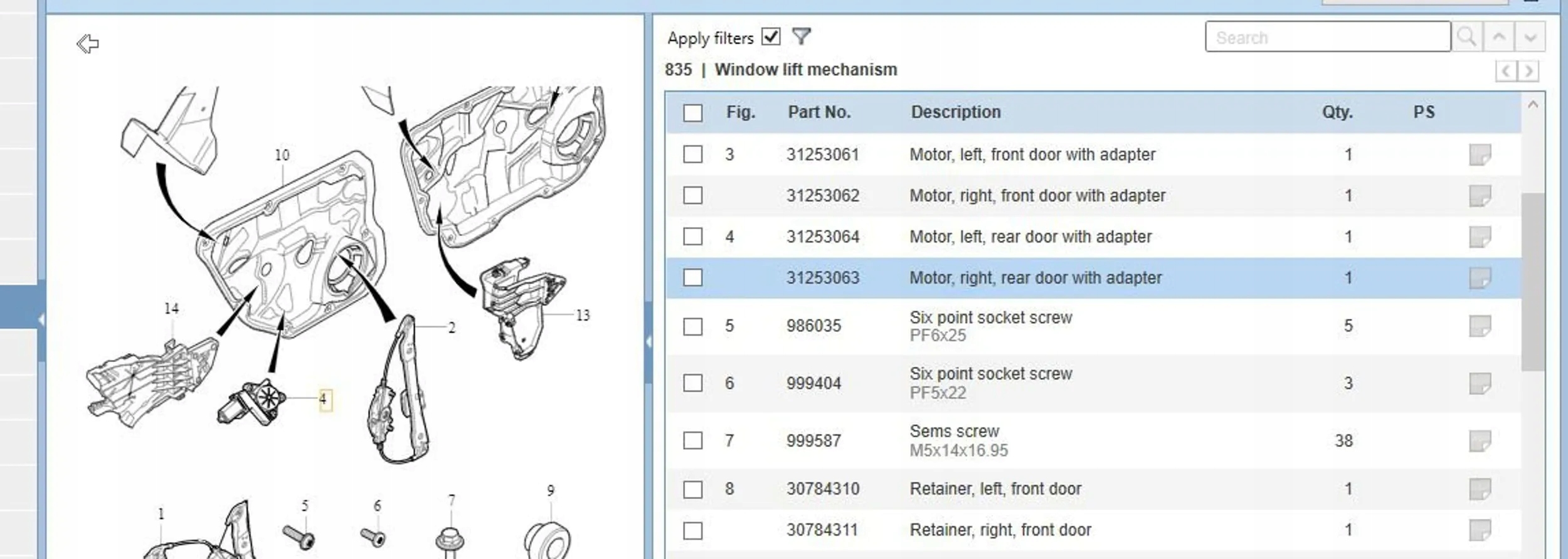Sort by the Fig. column header
Viewport: 1568px width, 559px height.
tap(741, 112)
